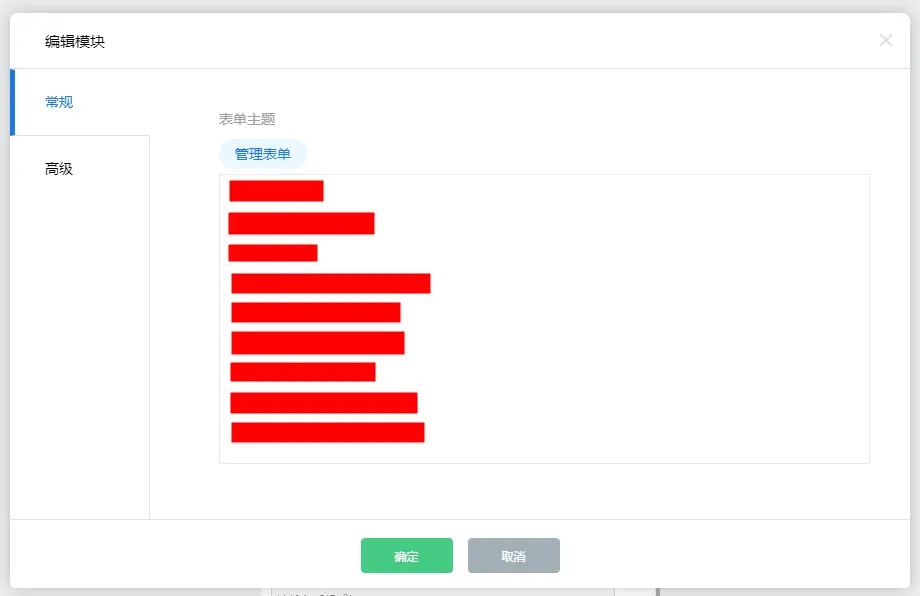Close the 编辑模块 dialog with the X icon
Screen dimensions: 920x596
(x=885, y=40)
